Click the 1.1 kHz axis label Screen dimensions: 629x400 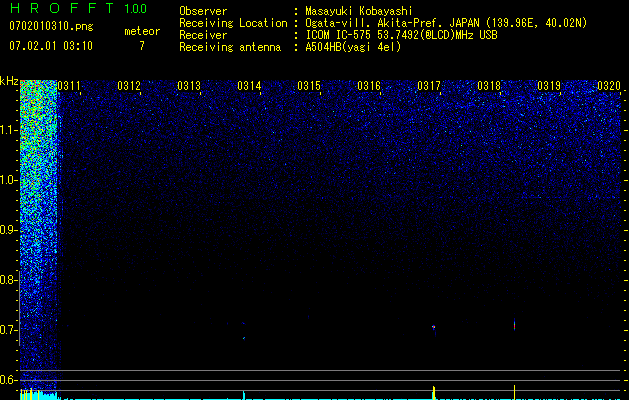[8, 130]
